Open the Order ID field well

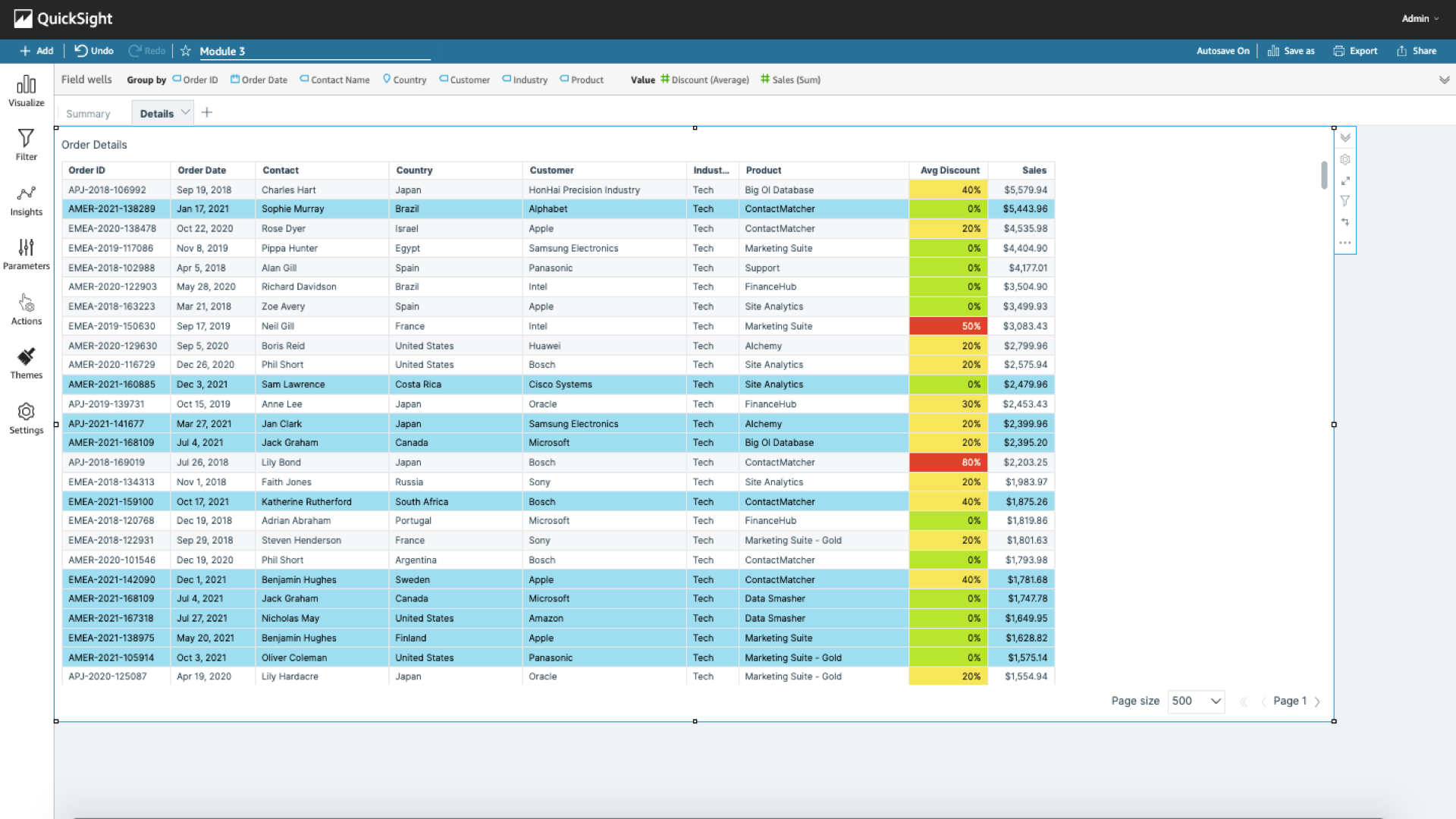tap(196, 80)
